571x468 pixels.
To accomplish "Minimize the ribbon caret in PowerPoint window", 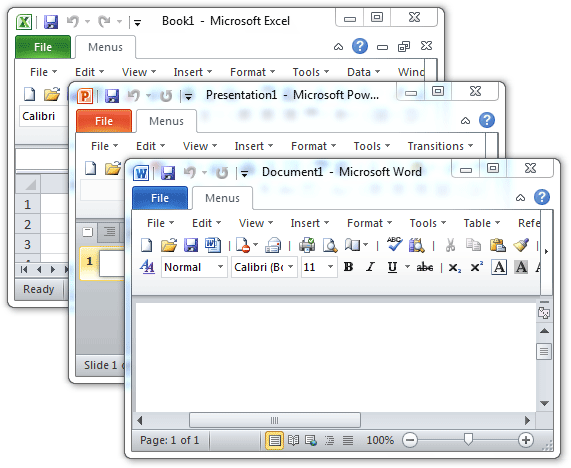I will pos(465,121).
